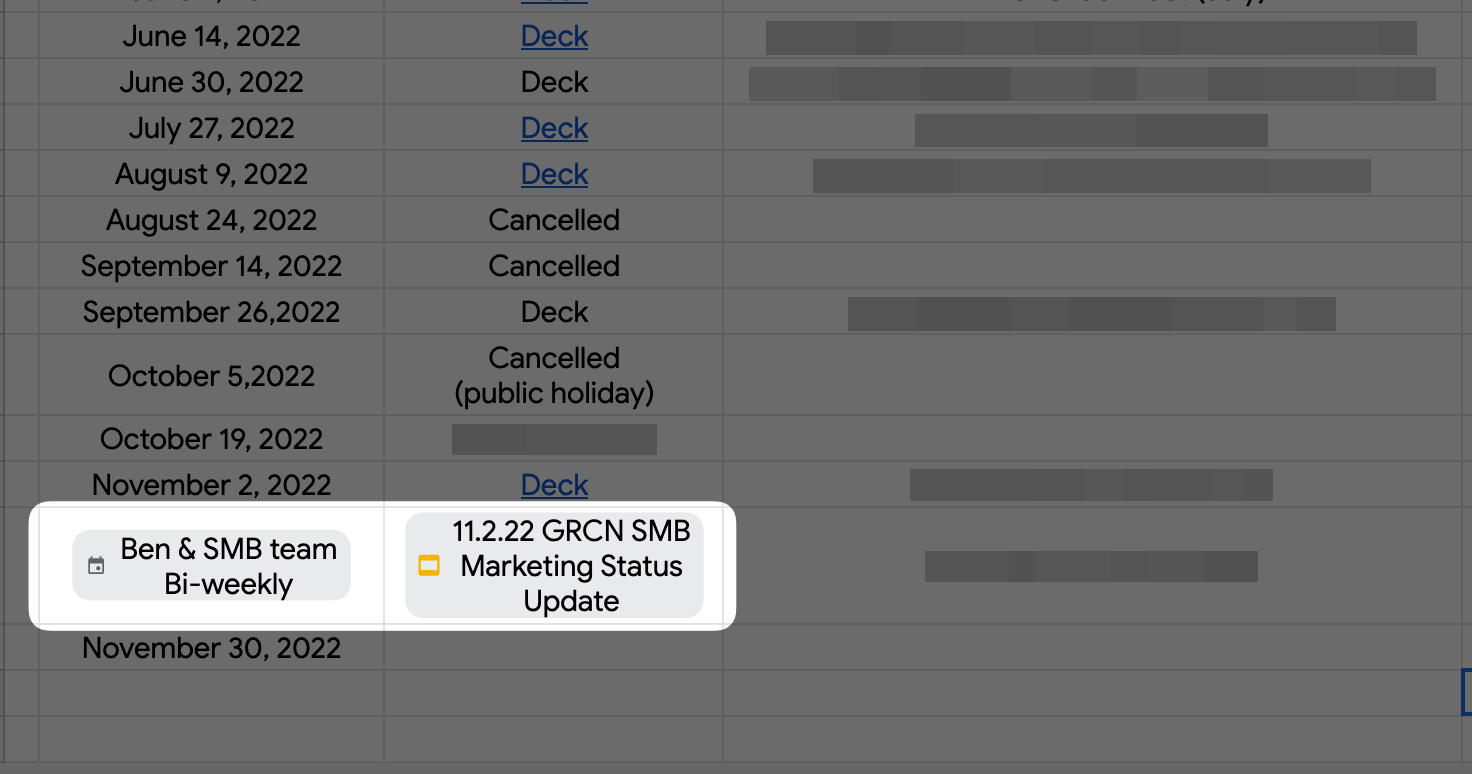Click the calendar icon in Ben & SMB chip
1472x774 pixels.
tap(96, 566)
